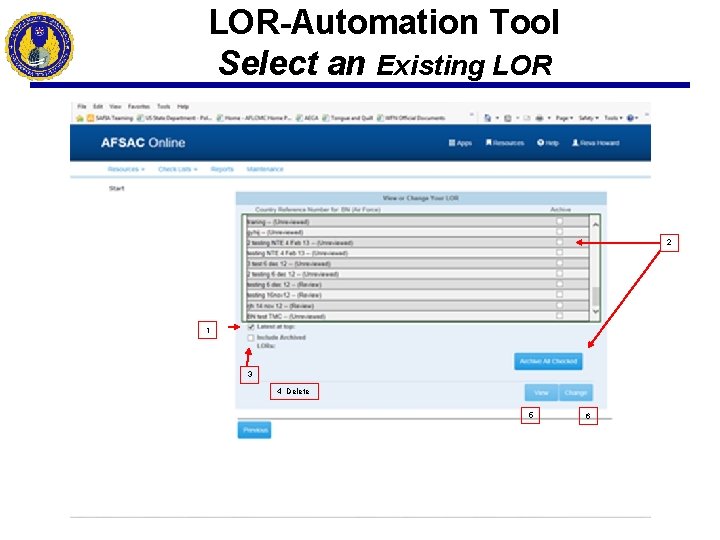Click the browser home icon in command bar
This screenshot has height=540, width=720.
(x=488, y=118)
